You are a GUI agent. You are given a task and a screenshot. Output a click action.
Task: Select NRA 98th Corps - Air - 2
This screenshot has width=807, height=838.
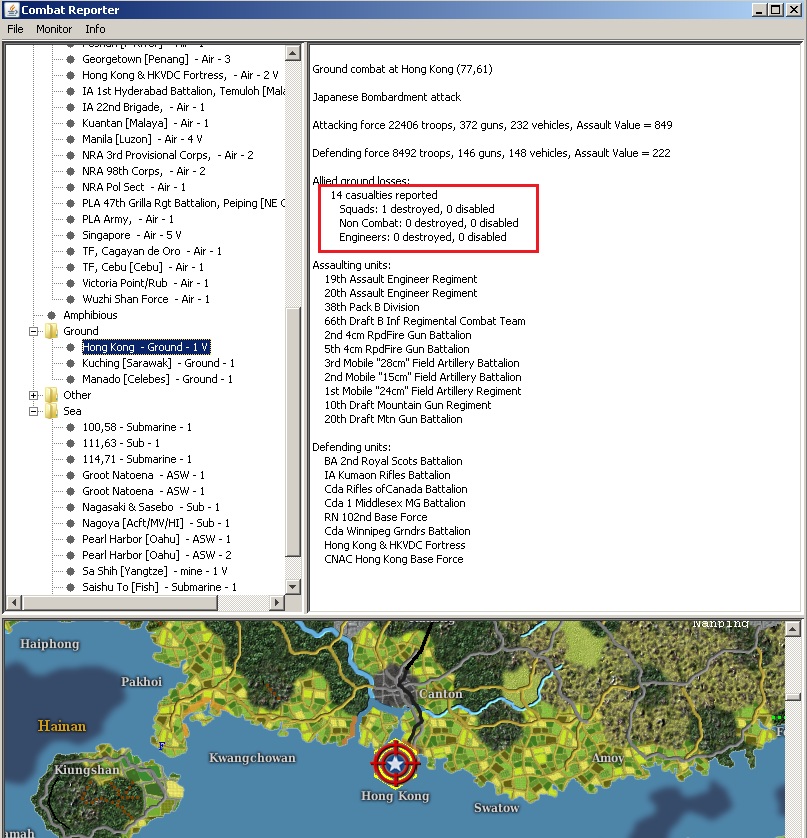pos(144,171)
